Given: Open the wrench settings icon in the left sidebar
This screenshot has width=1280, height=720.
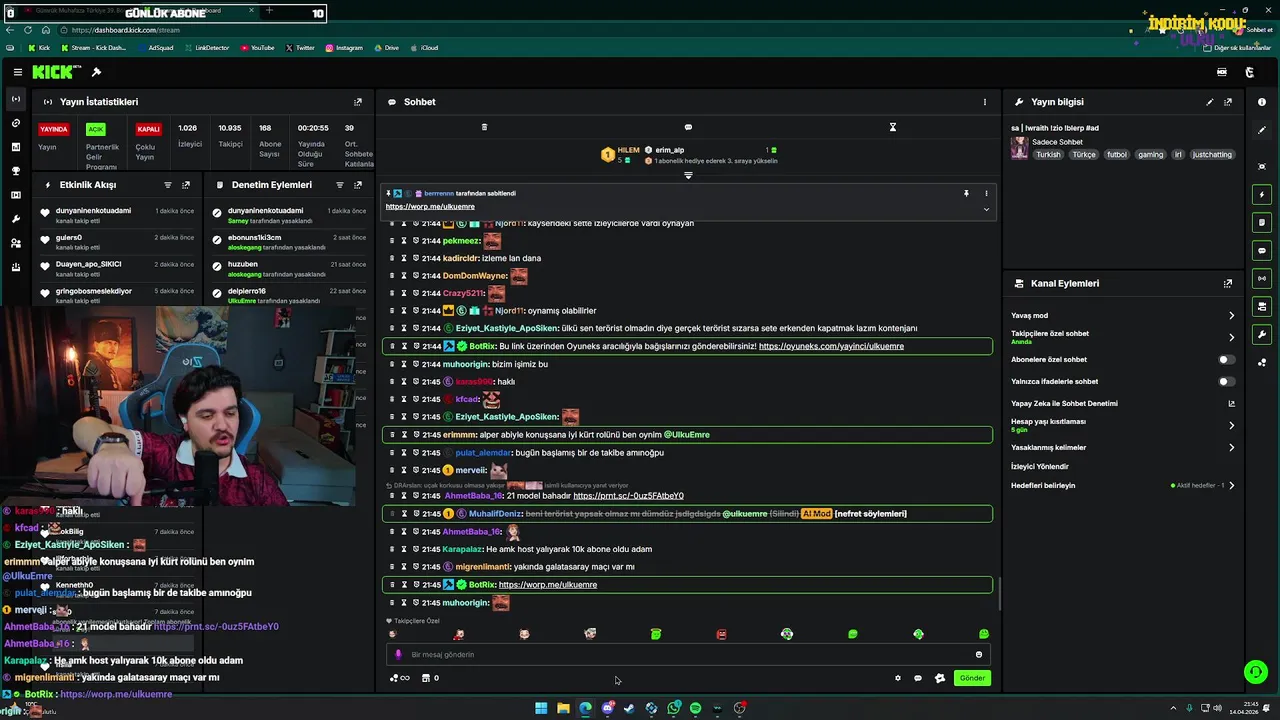Looking at the screenshot, I should [x=15, y=219].
